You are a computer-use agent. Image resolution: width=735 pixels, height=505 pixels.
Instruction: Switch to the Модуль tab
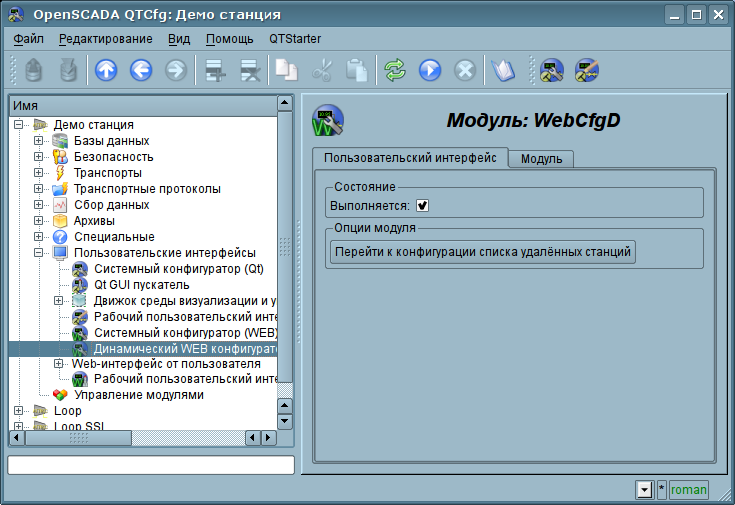click(541, 159)
